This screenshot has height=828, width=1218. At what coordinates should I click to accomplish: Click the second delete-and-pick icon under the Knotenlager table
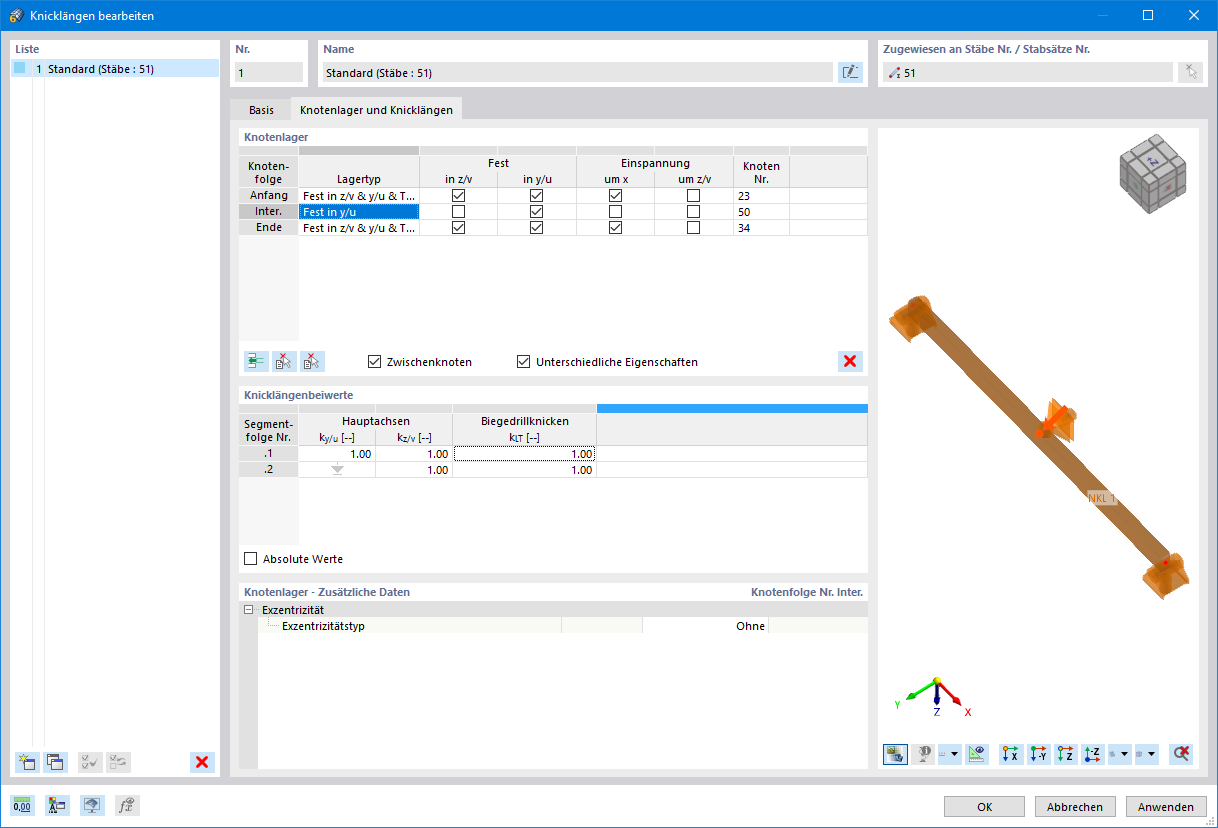312,361
